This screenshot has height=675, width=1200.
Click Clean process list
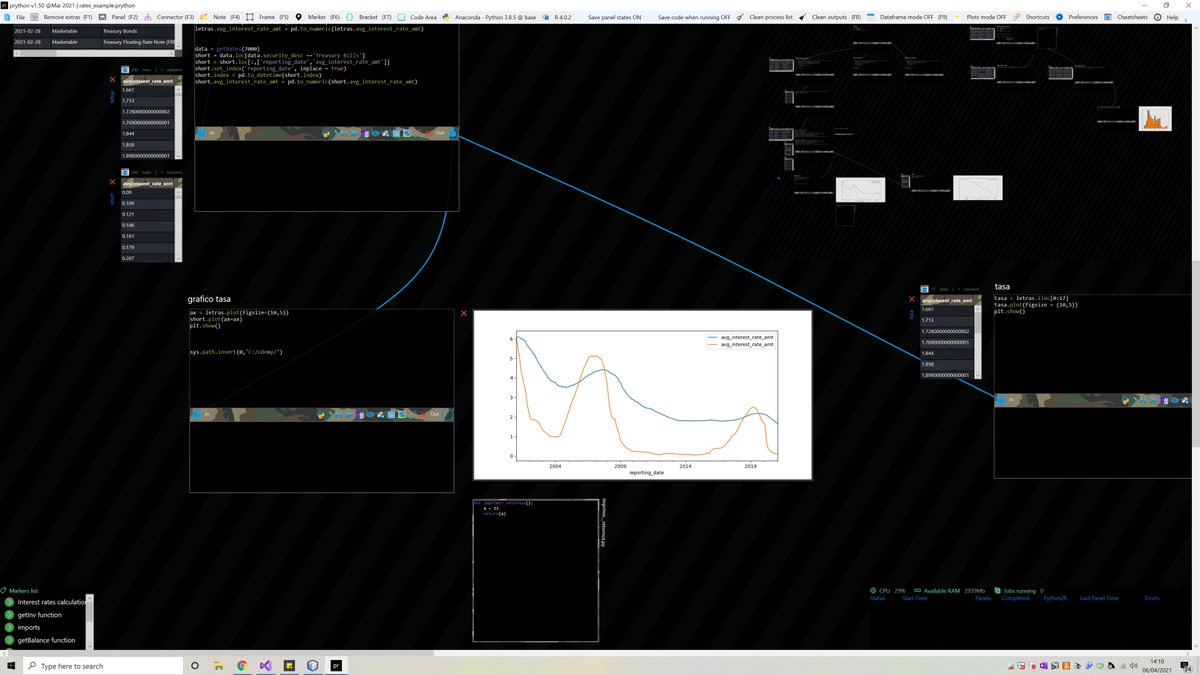pyautogui.click(x=765, y=17)
